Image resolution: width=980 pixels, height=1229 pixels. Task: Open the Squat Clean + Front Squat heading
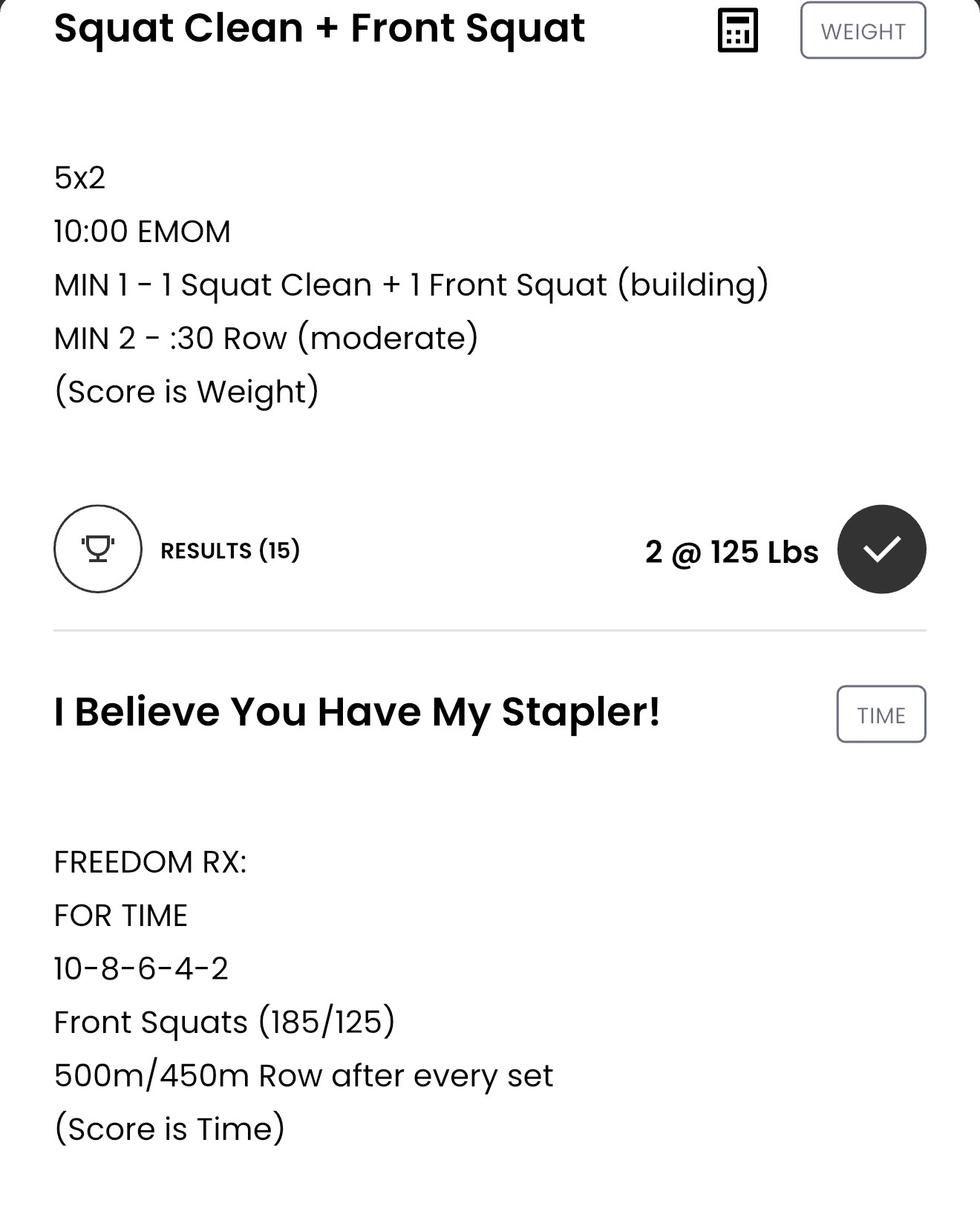320,29
